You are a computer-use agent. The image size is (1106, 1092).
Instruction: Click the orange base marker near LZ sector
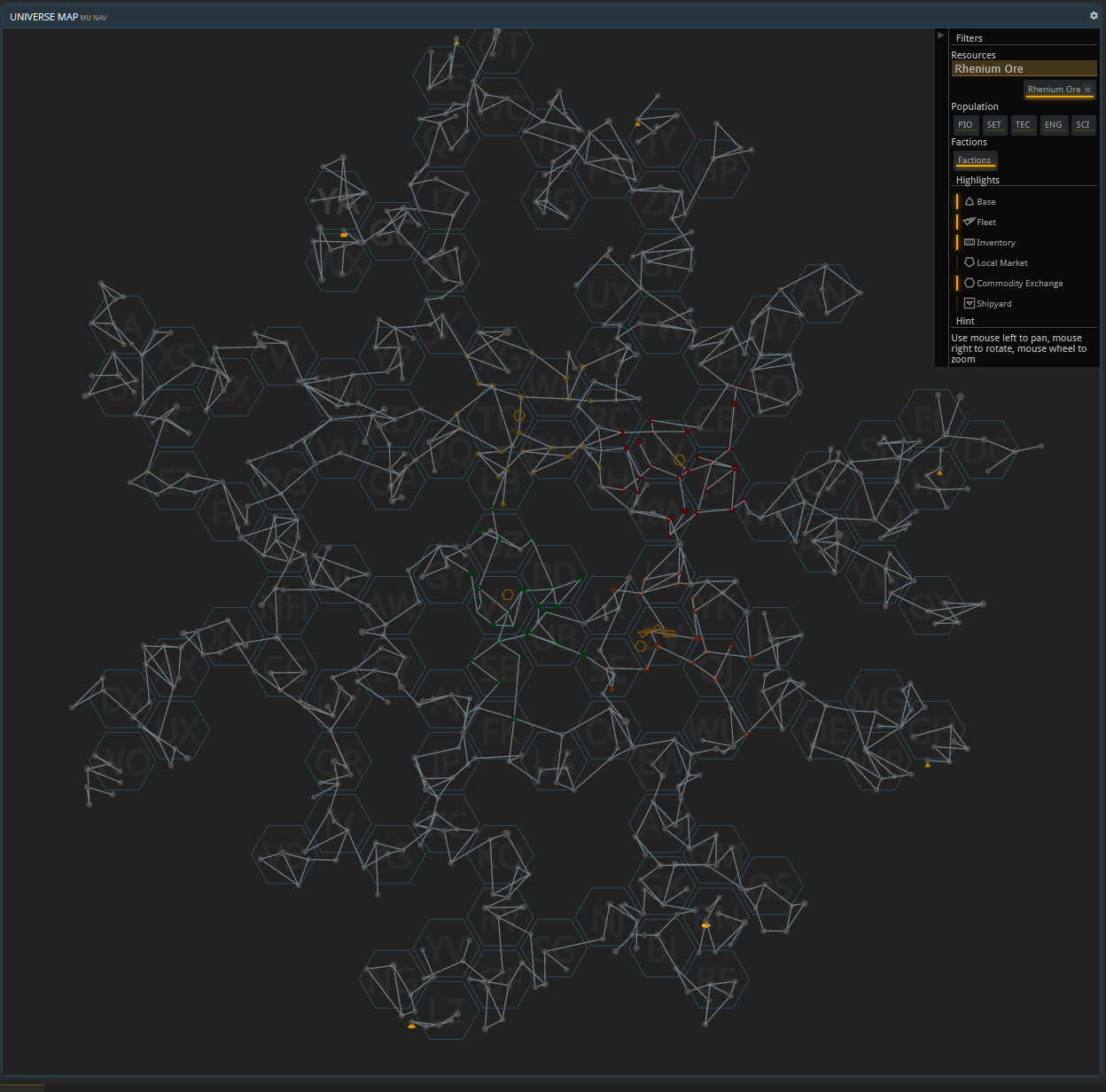[411, 1026]
